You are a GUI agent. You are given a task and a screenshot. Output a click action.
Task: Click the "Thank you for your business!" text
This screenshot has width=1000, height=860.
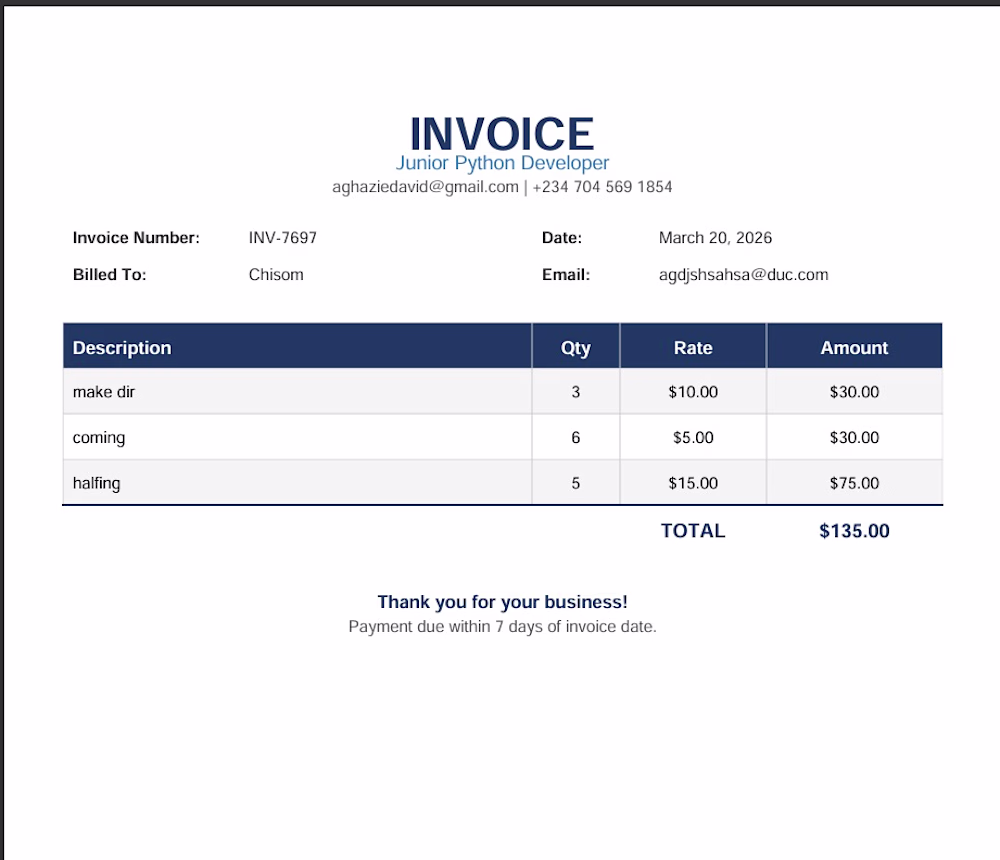502,602
